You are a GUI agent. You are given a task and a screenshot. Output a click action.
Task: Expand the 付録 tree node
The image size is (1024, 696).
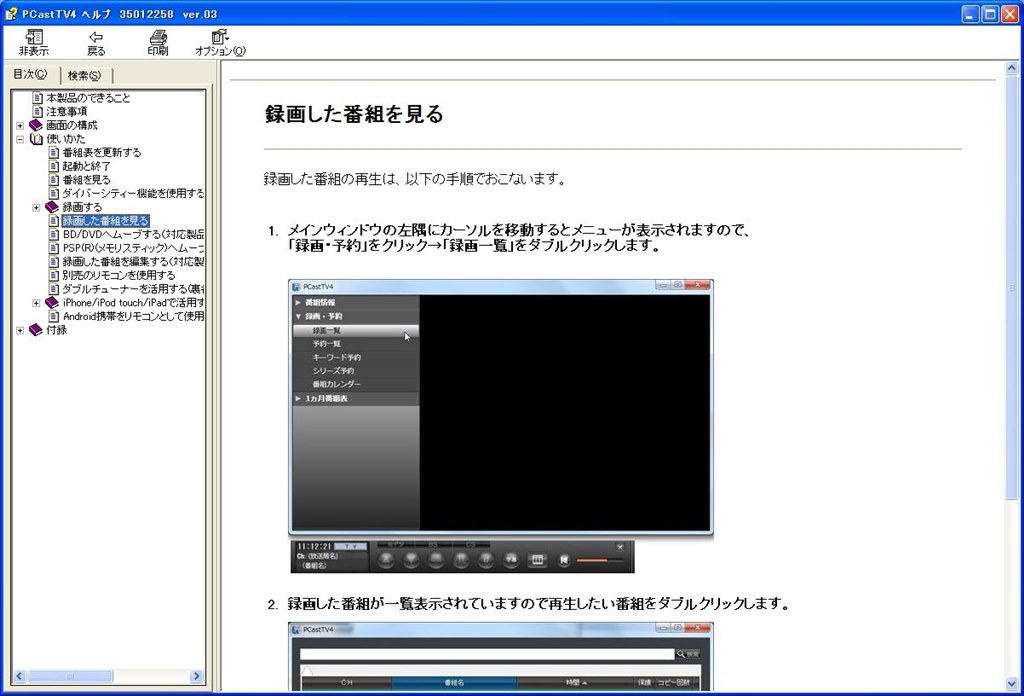tap(20, 330)
